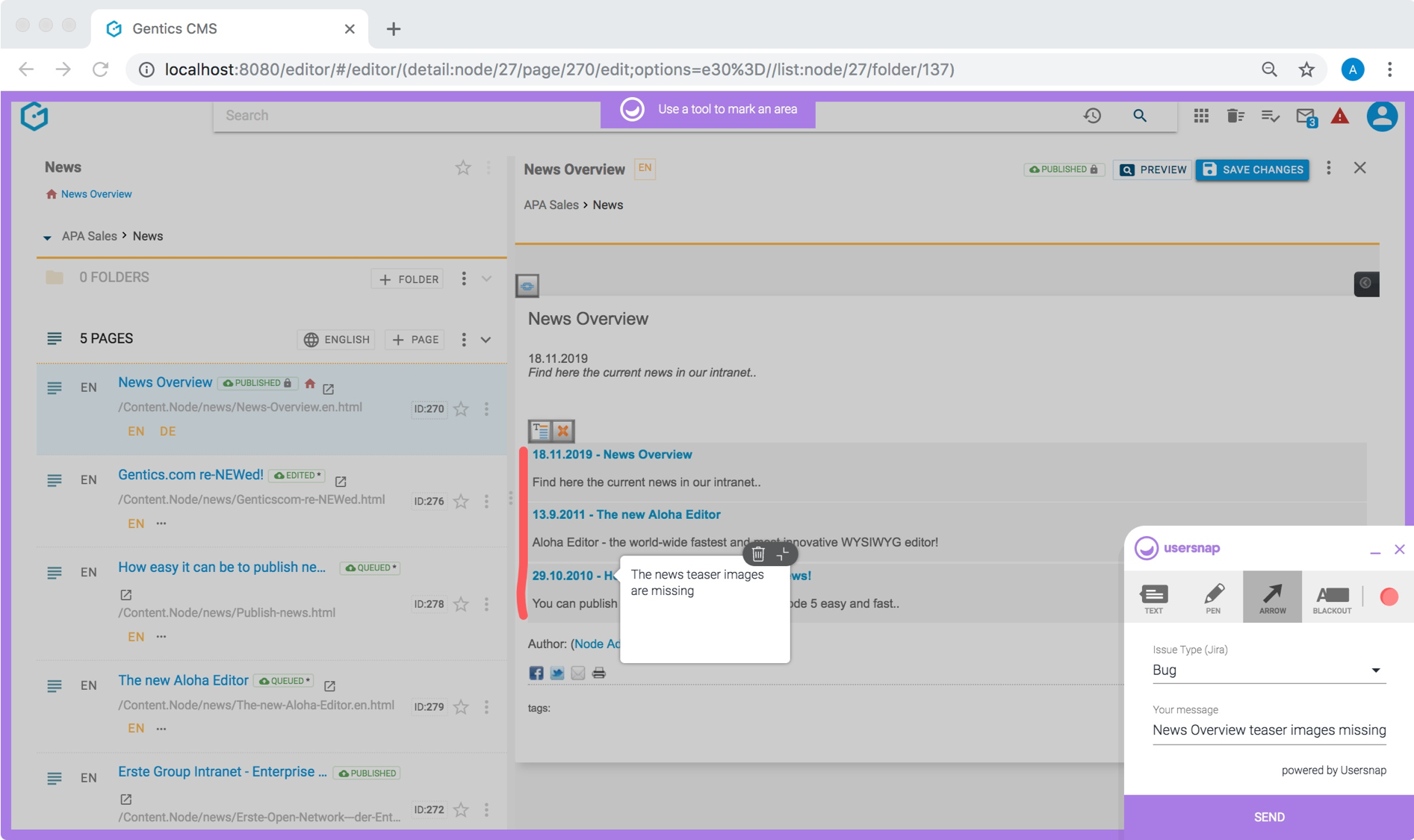1414x840 pixels.
Task: Click the Gentics CMS hexagon logo
Action: [34, 116]
